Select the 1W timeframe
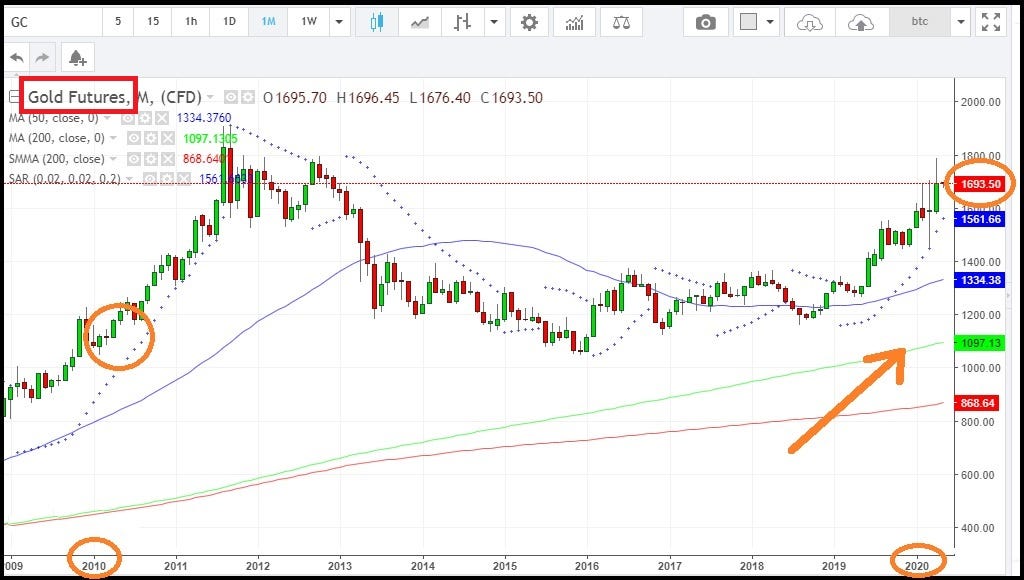 tap(309, 22)
